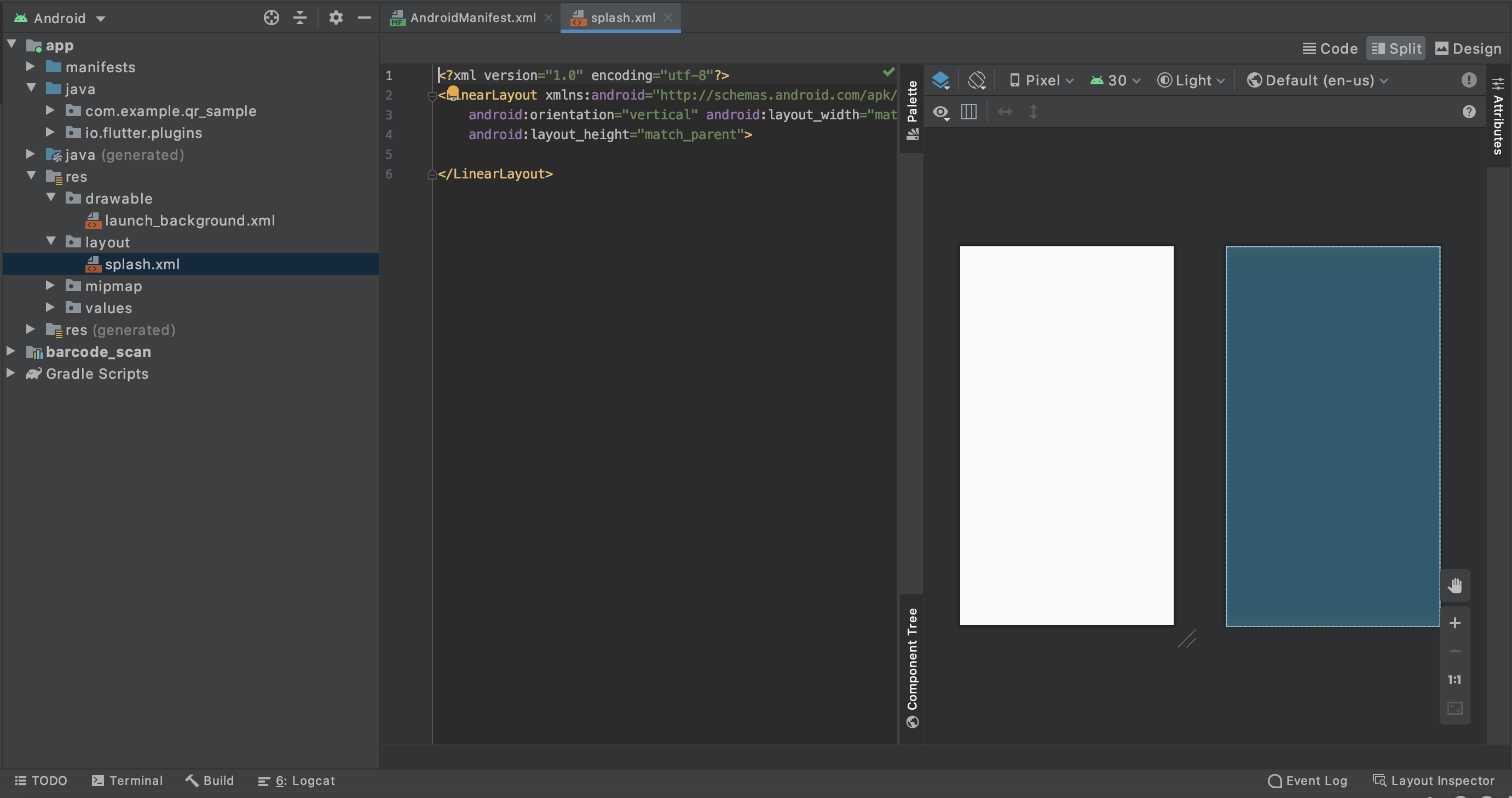Image resolution: width=1512 pixels, height=798 pixels.
Task: Click the 1:1 zoom to 100% icon
Action: point(1455,679)
